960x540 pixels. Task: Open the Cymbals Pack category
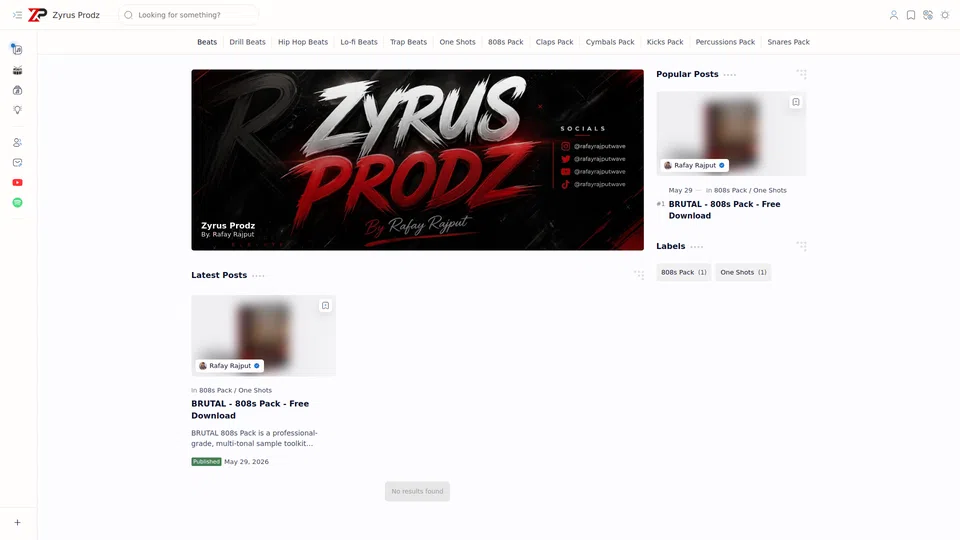[610, 42]
